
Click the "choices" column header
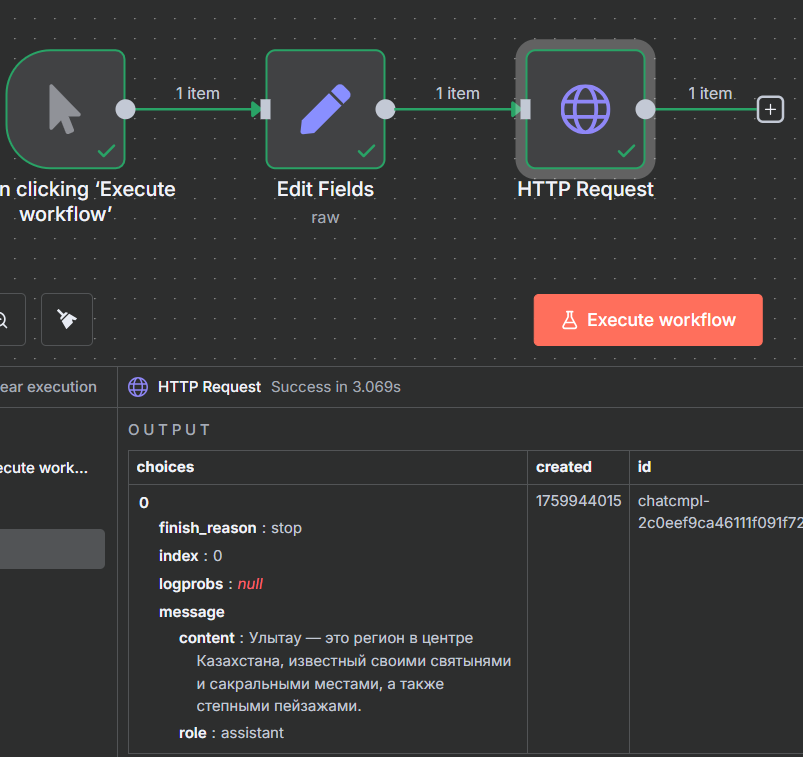coord(166,467)
